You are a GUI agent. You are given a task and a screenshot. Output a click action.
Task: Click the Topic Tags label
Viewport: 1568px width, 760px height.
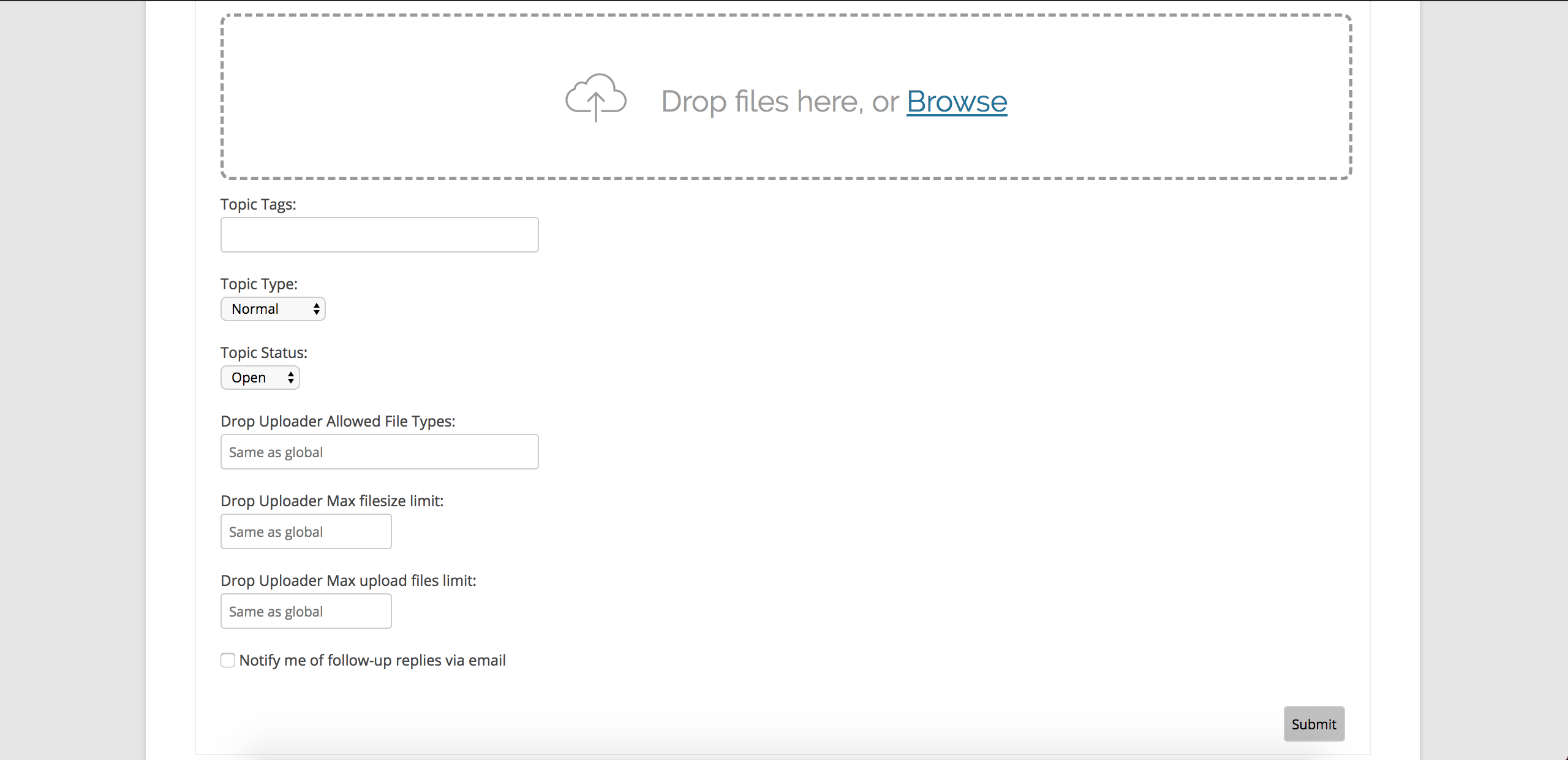point(258,204)
